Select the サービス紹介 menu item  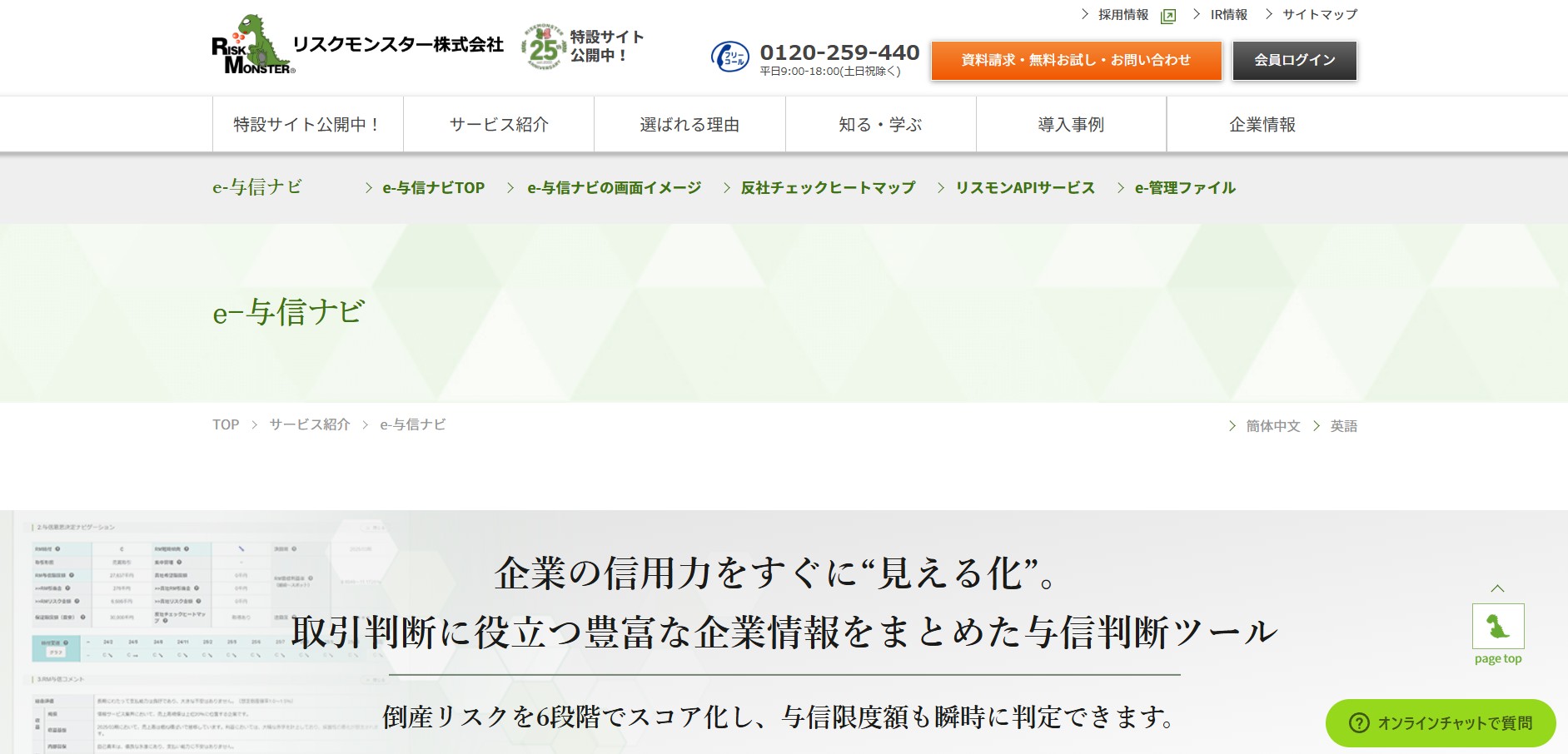[x=499, y=124]
